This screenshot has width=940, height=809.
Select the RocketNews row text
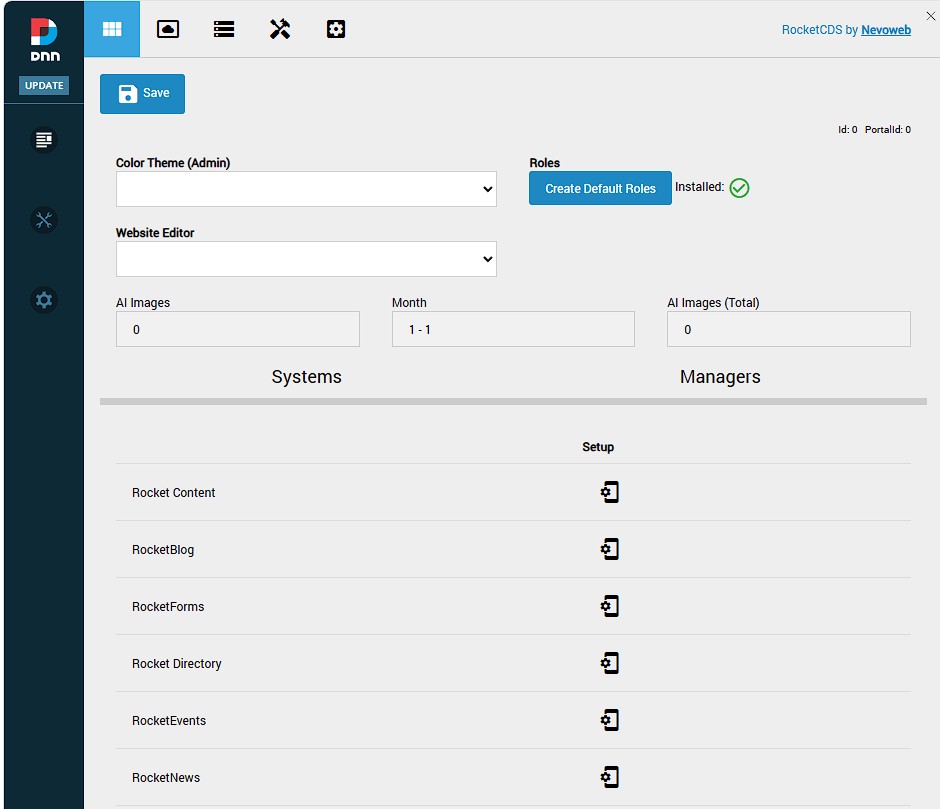166,777
